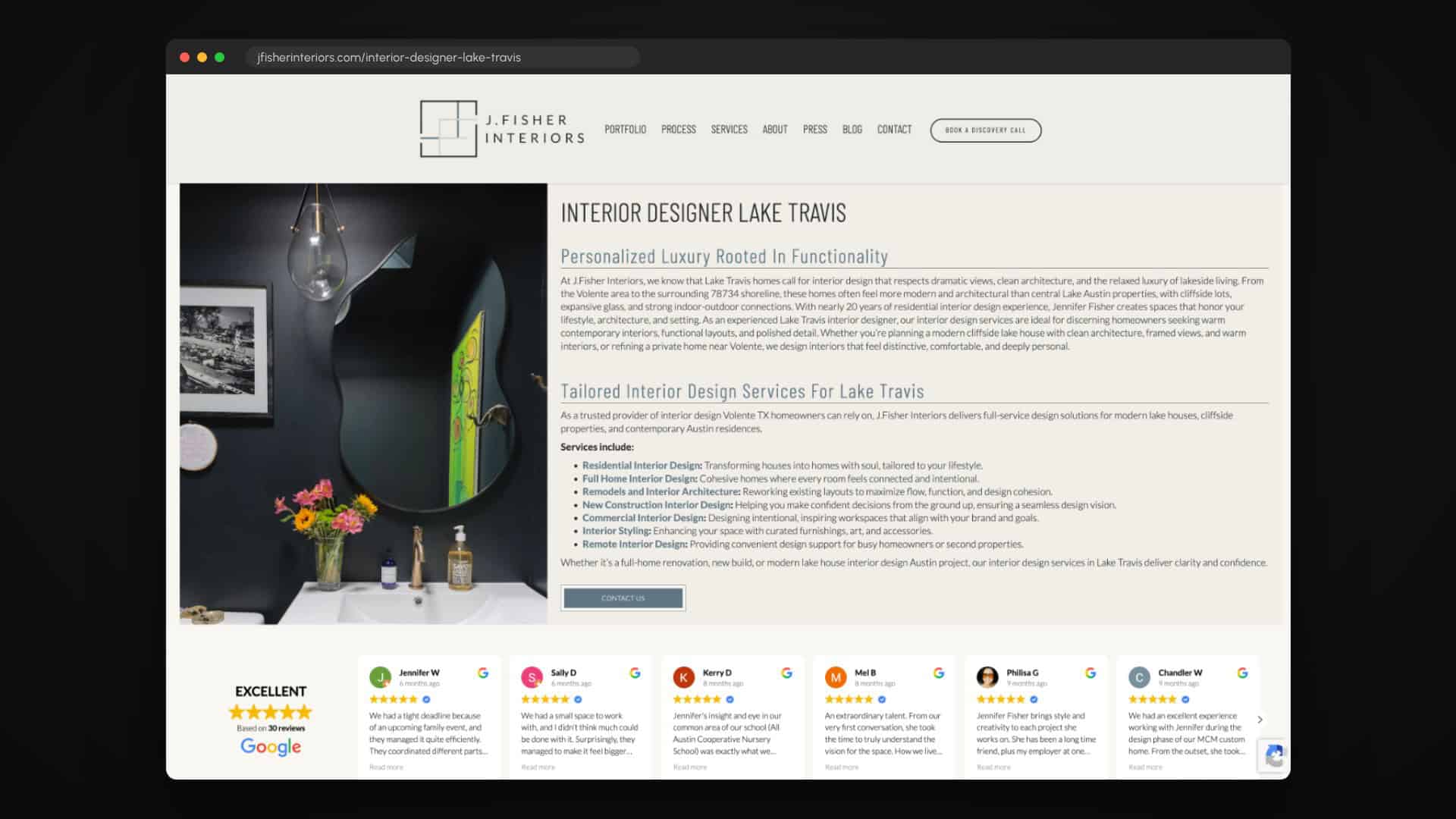Open Interior Styling link
This screenshot has width=1456, height=819.
point(617,531)
